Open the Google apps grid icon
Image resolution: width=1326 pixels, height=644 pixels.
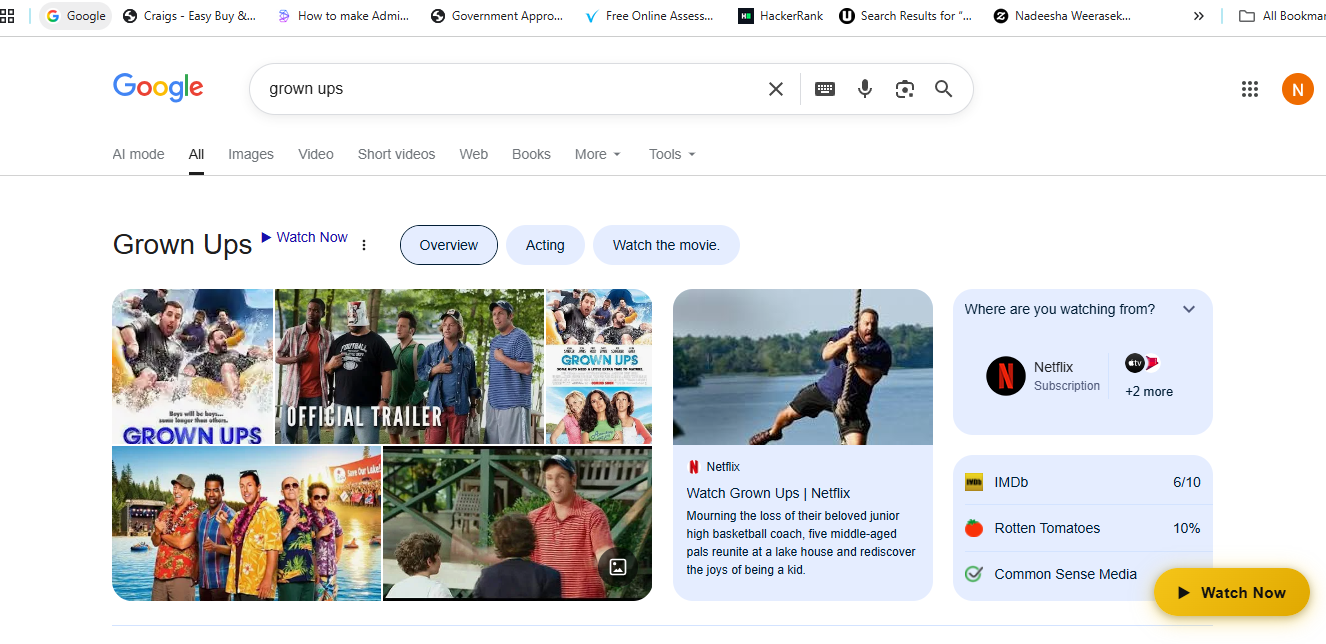[x=1250, y=89]
